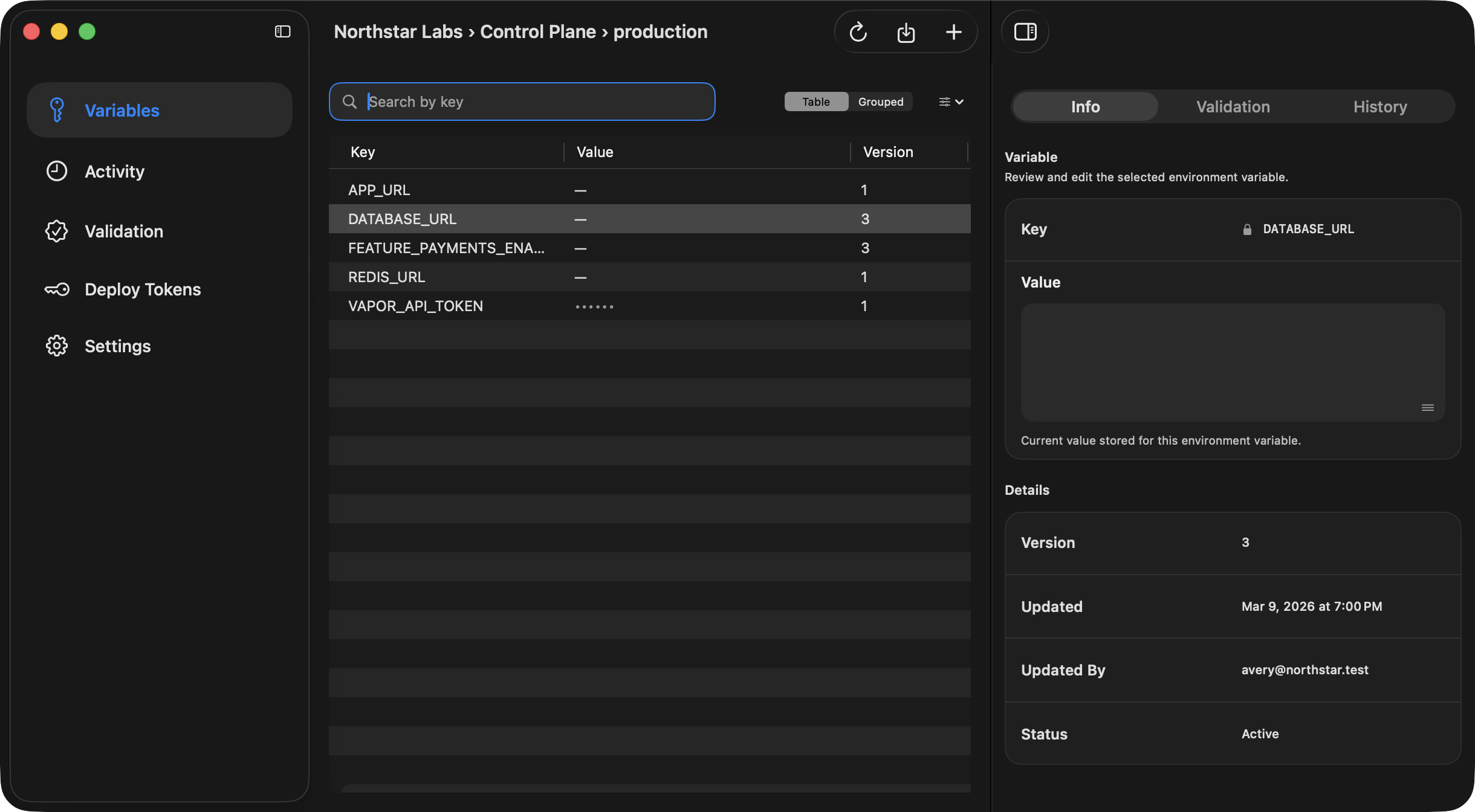Toggle the right inspector panel

tap(1025, 31)
